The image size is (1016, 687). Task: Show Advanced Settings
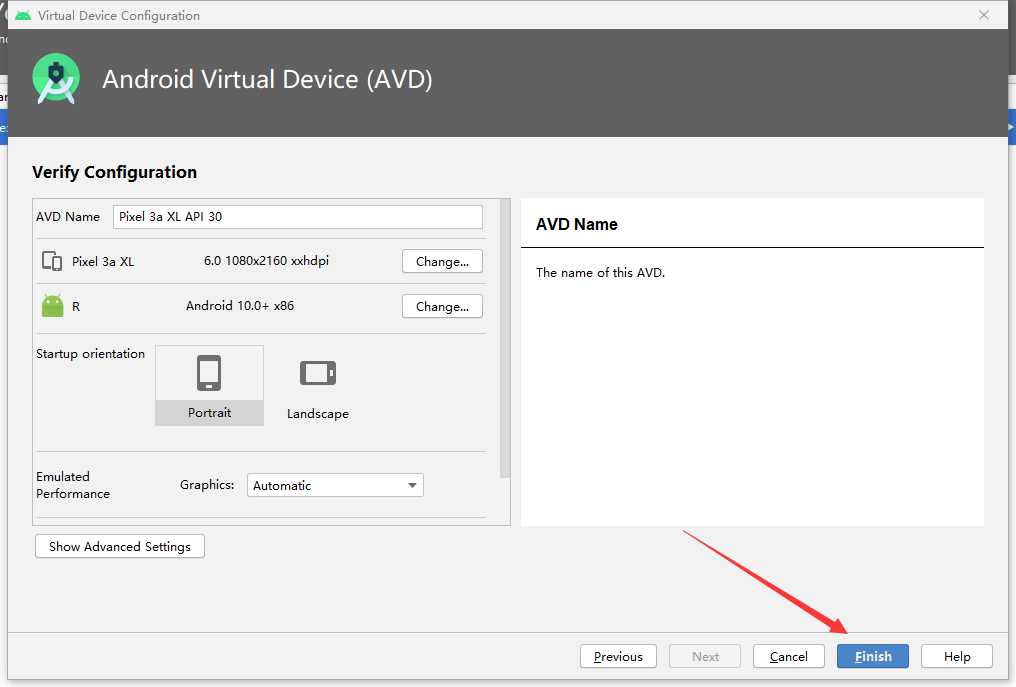click(120, 546)
